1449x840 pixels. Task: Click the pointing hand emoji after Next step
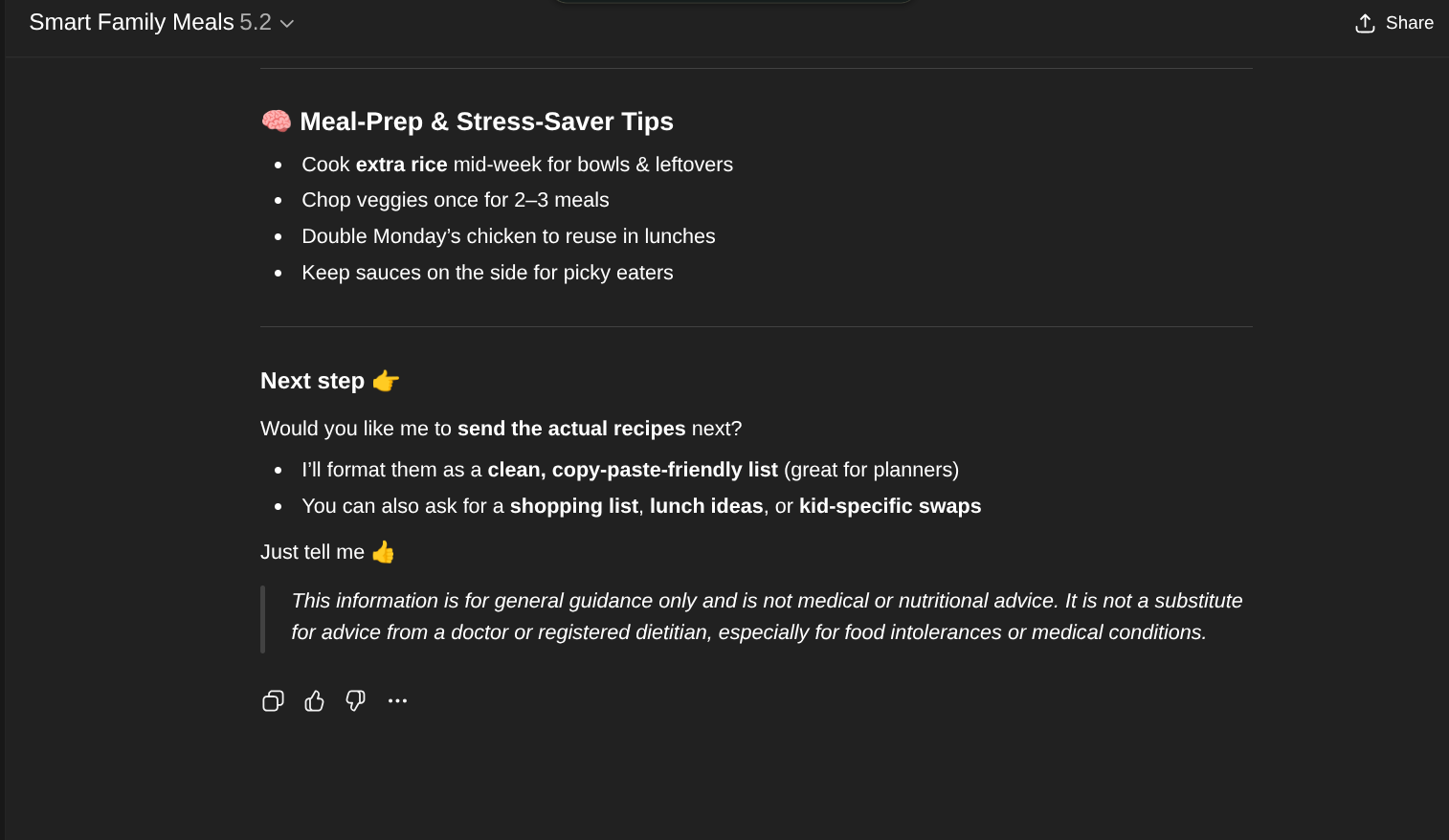[386, 381]
